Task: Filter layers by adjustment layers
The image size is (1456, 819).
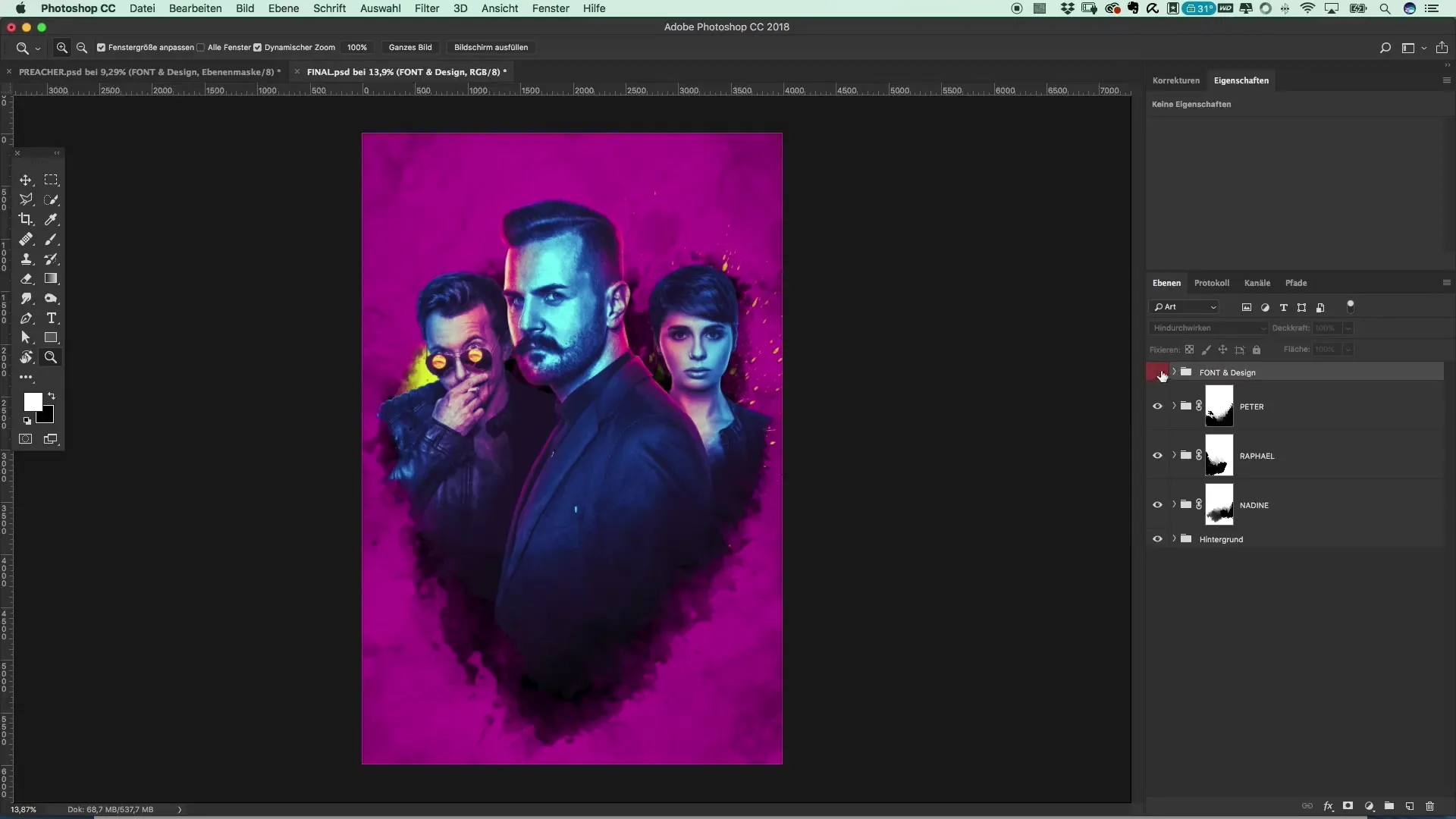Action: (1265, 308)
